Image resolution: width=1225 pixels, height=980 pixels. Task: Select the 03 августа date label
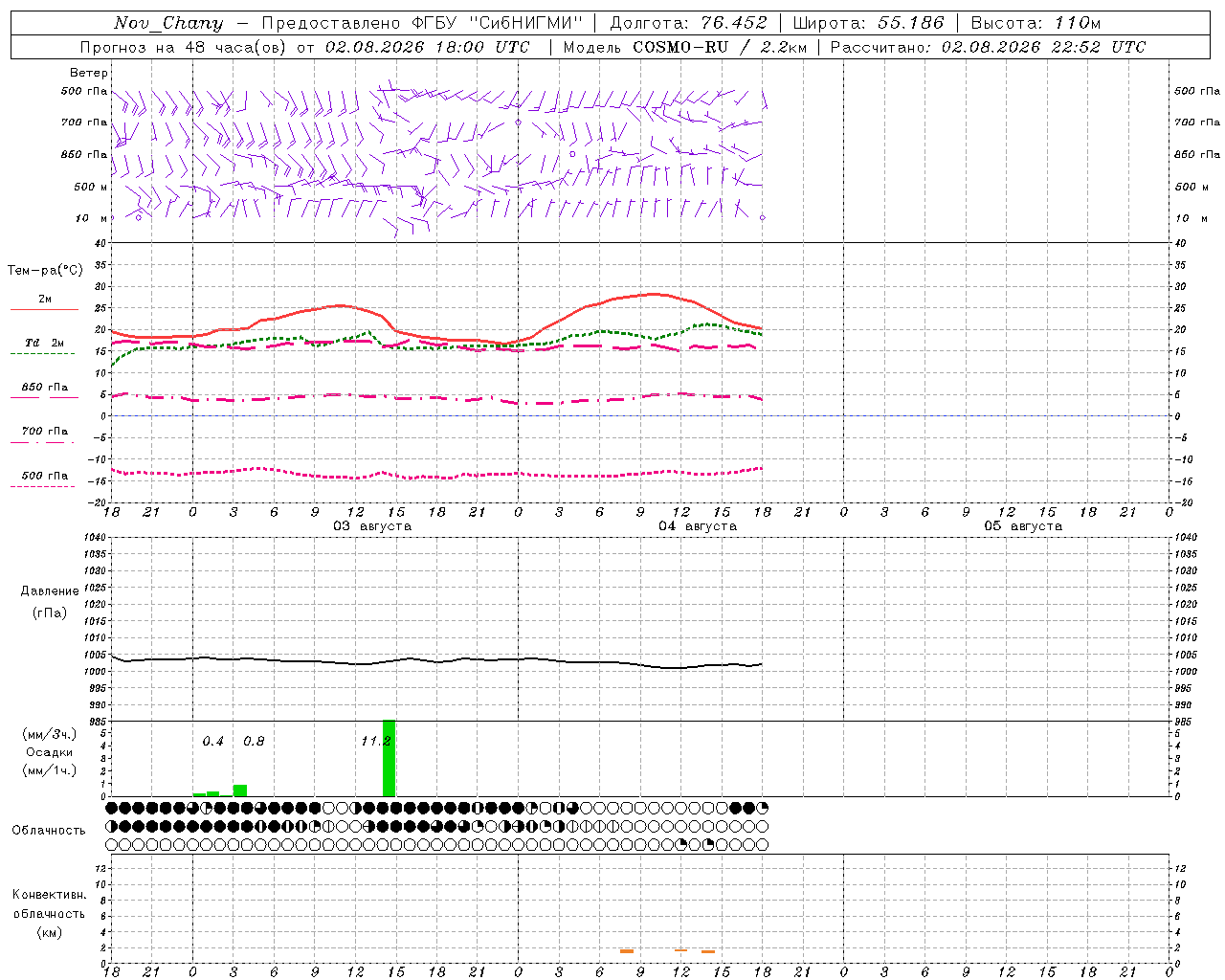(x=371, y=525)
